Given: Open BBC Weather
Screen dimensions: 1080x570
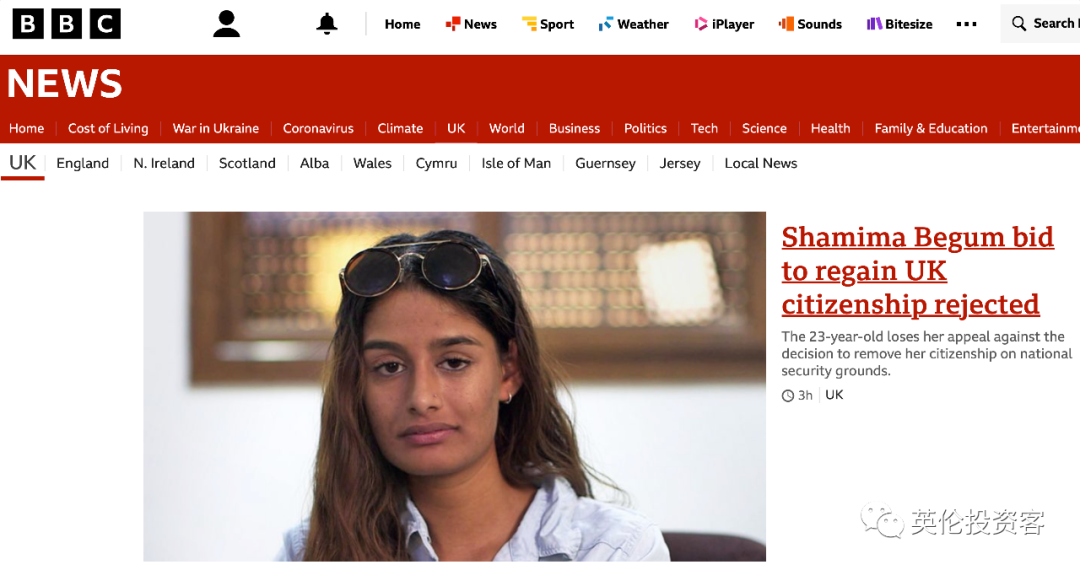Looking at the screenshot, I should pyautogui.click(x=634, y=24).
